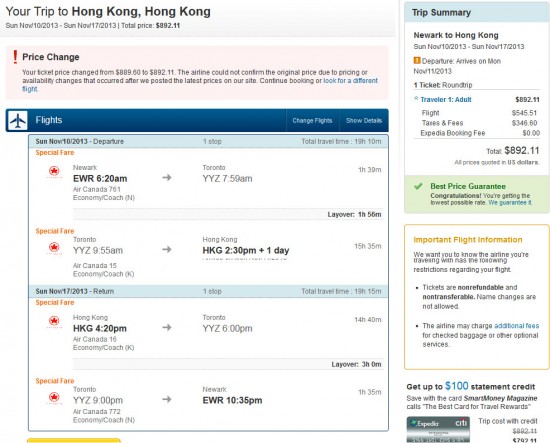Click arrow icon between HKG 4:20pm and YYZ

coord(167,327)
